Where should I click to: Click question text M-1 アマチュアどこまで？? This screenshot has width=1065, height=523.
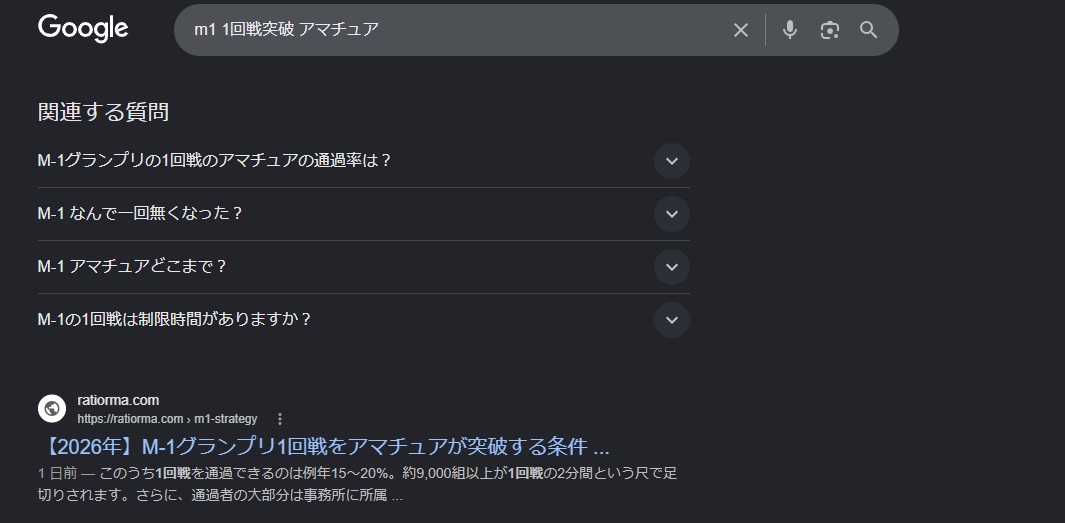point(132,266)
